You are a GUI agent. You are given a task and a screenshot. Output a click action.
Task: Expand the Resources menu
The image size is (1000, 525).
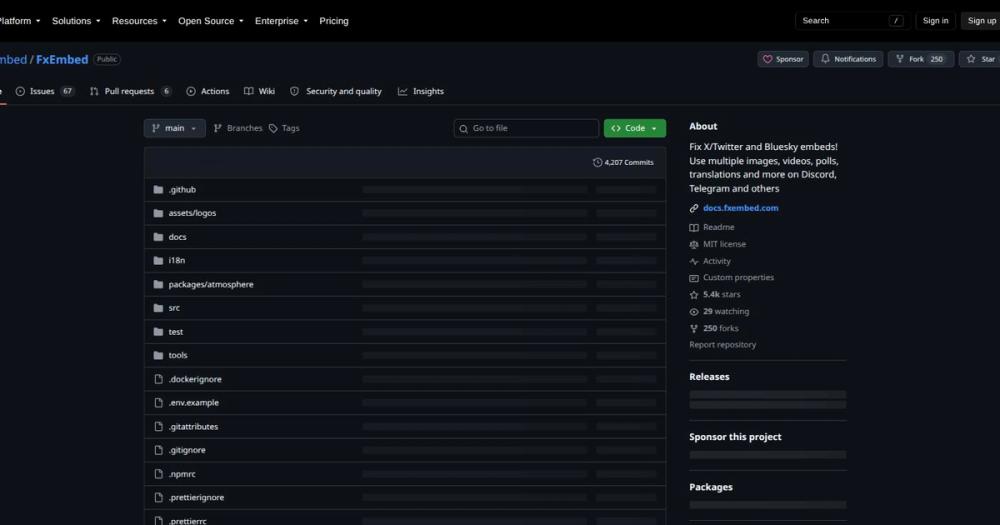[x=139, y=21]
